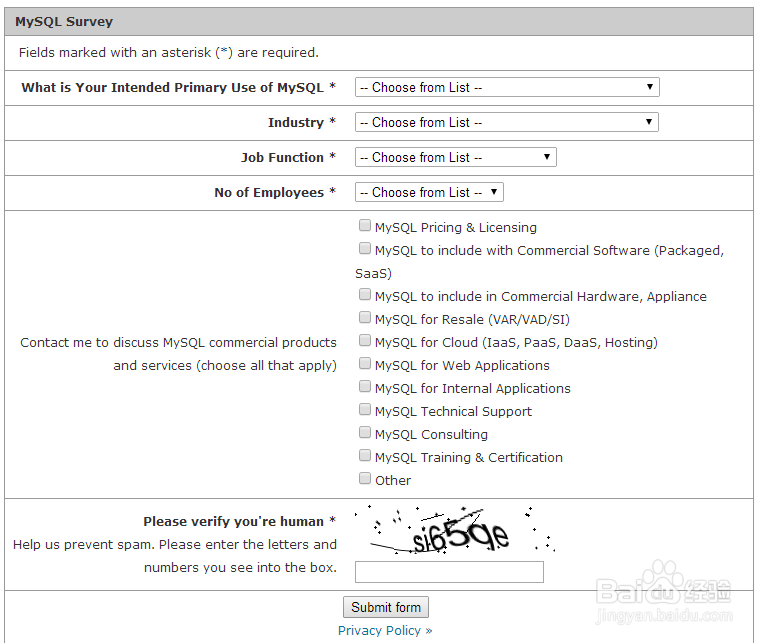Screen dimensions: 777x643
Task: Open the Job Function dropdown
Action: [455, 158]
